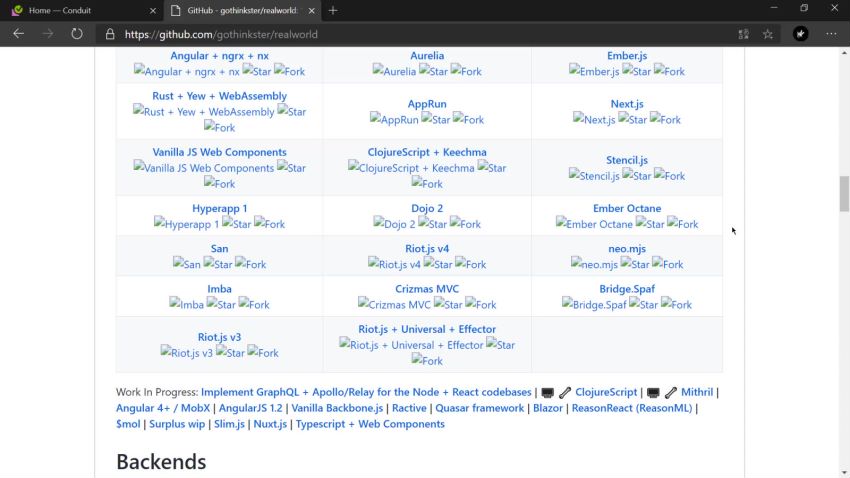850x478 pixels.
Task: Click the Fork badge under Ember Octane
Action: [x=682, y=224]
